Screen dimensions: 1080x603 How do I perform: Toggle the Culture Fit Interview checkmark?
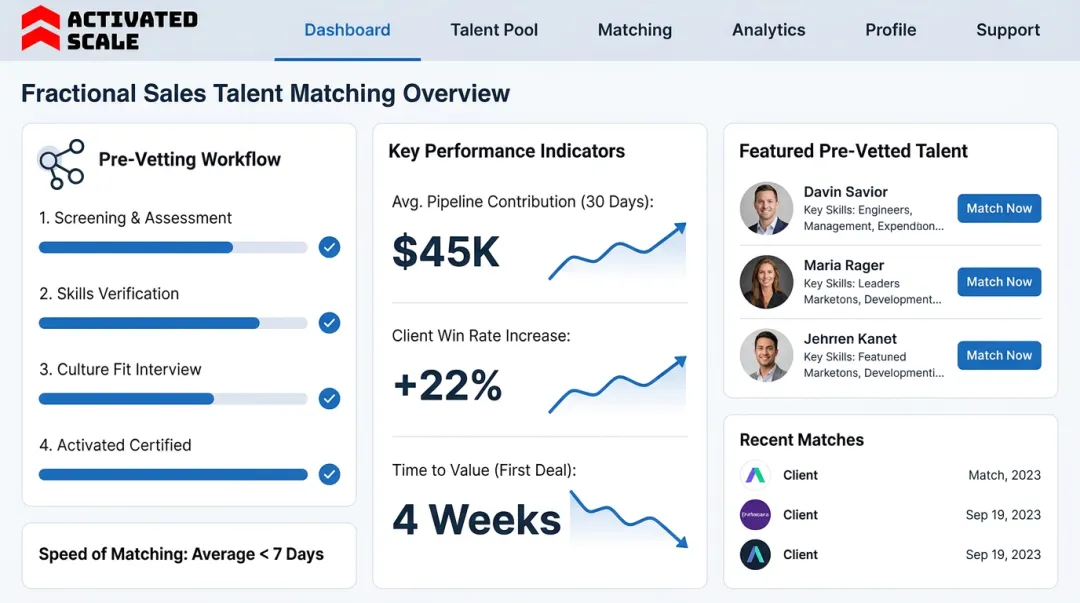click(x=329, y=398)
